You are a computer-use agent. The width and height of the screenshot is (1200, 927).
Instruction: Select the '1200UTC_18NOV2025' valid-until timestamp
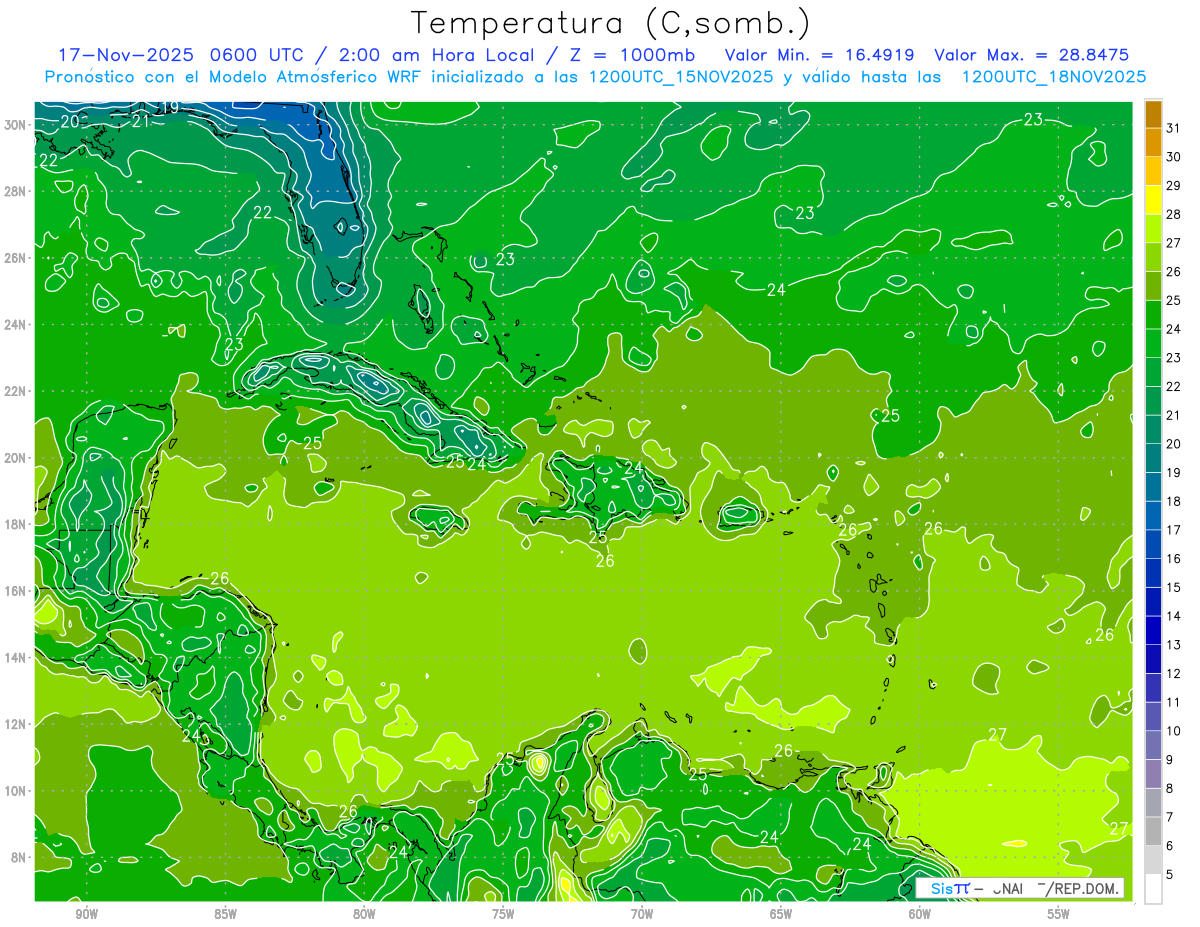coord(1053,76)
